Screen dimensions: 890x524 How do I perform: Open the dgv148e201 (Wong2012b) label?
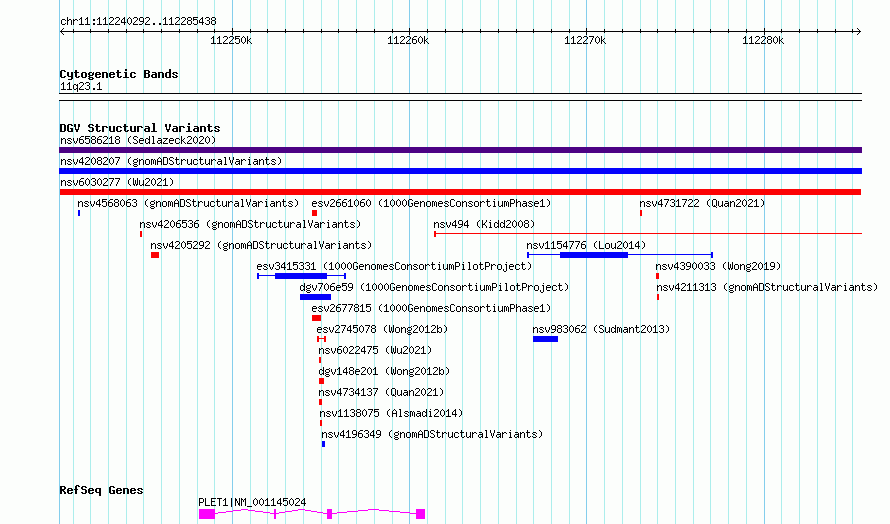[x=384, y=371]
